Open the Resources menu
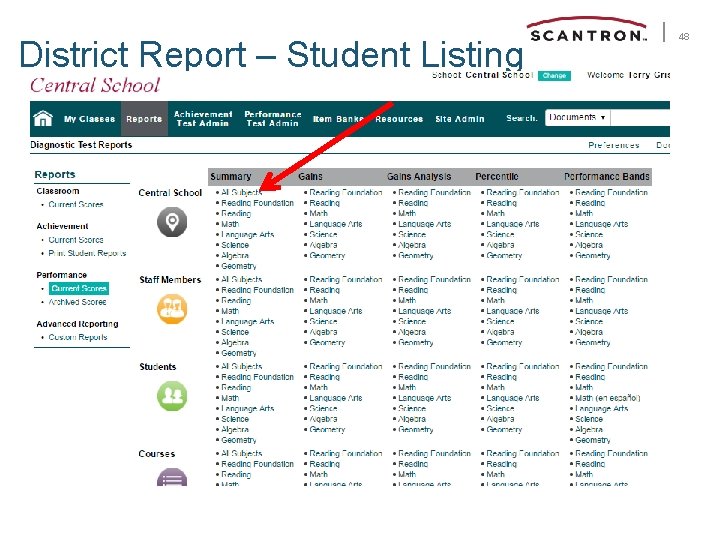Viewport: 720px width, 540px height. (x=399, y=119)
